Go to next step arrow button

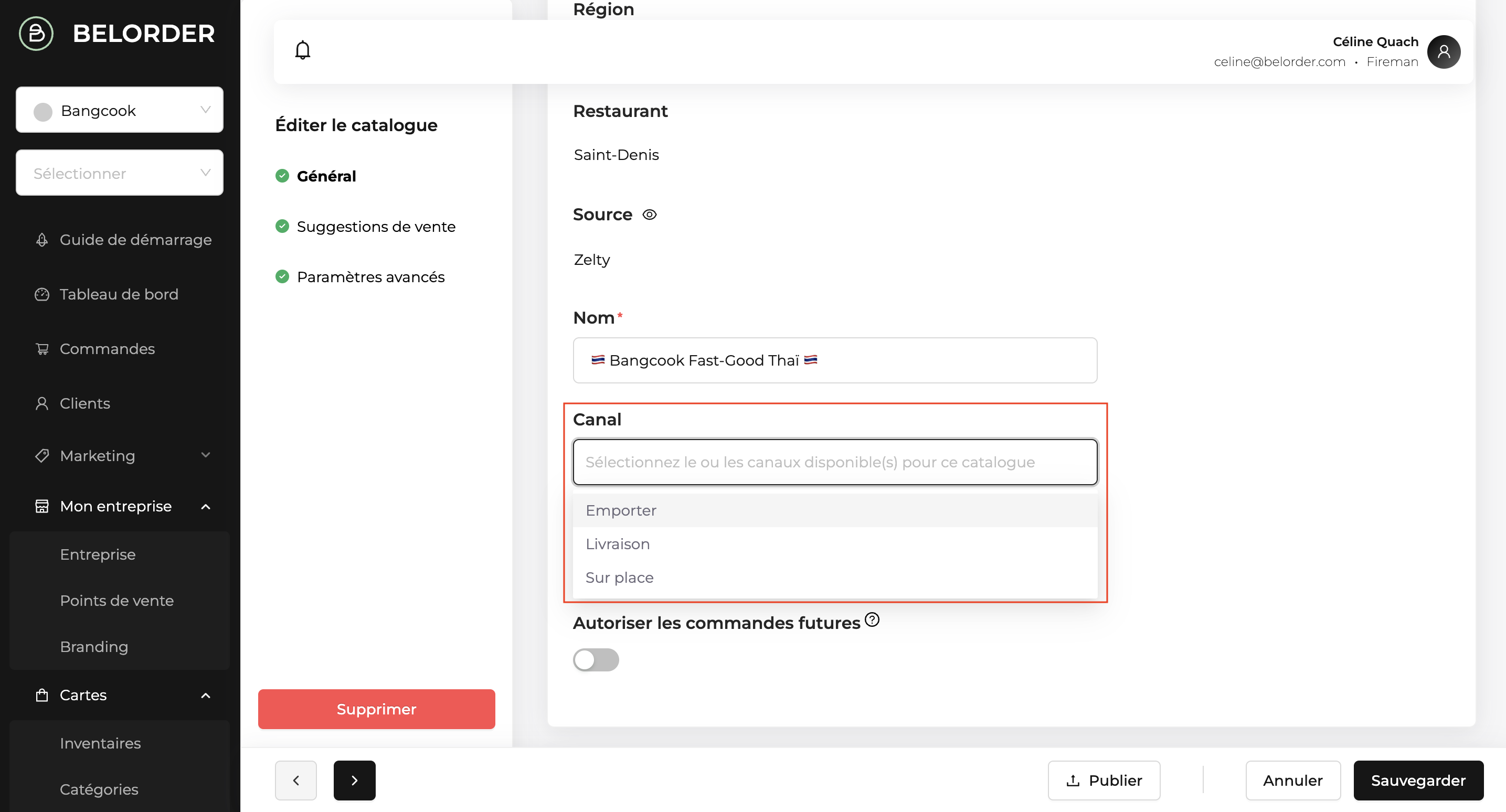point(354,781)
